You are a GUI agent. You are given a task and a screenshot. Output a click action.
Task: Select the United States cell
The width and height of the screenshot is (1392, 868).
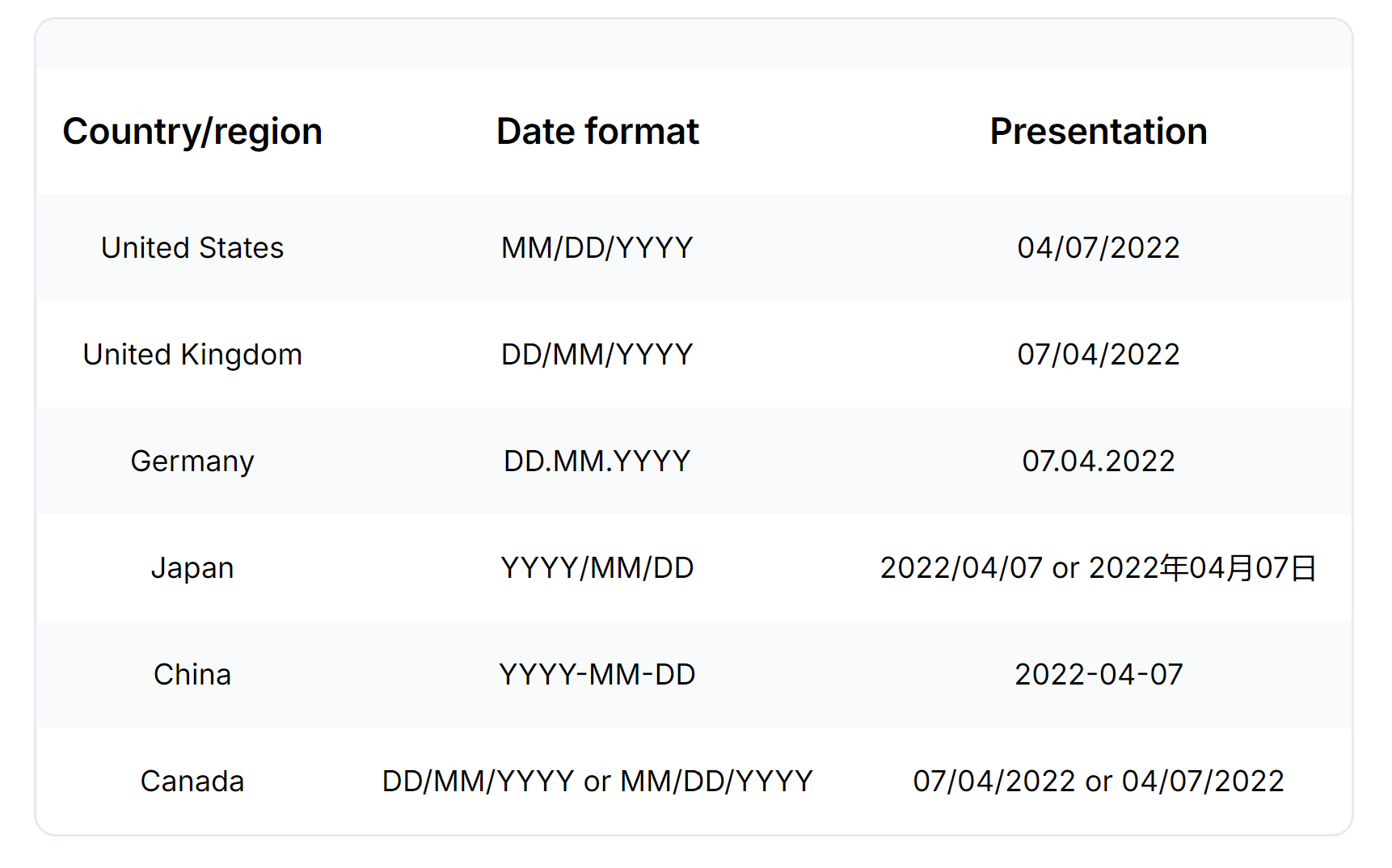coord(192,247)
